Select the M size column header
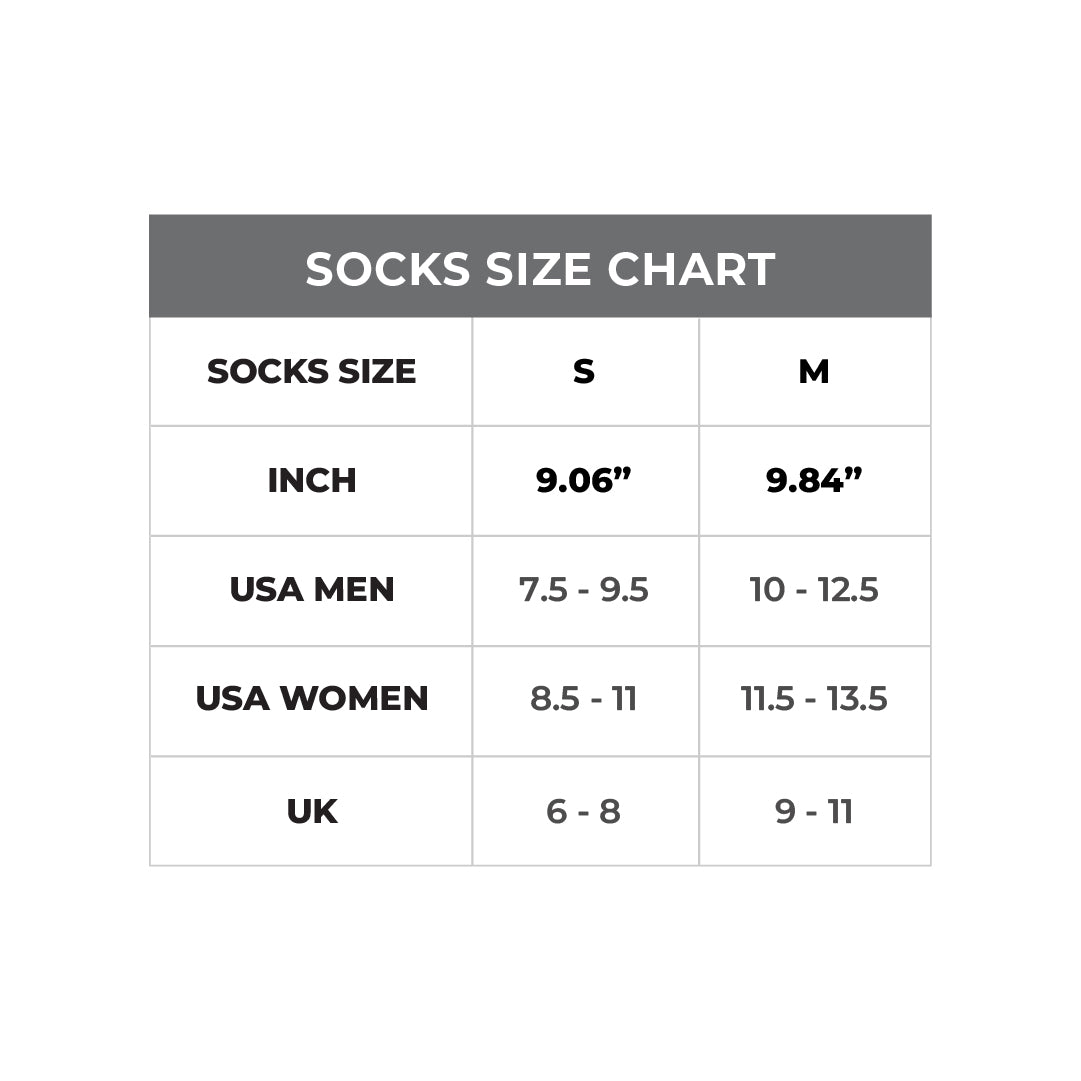 point(814,372)
